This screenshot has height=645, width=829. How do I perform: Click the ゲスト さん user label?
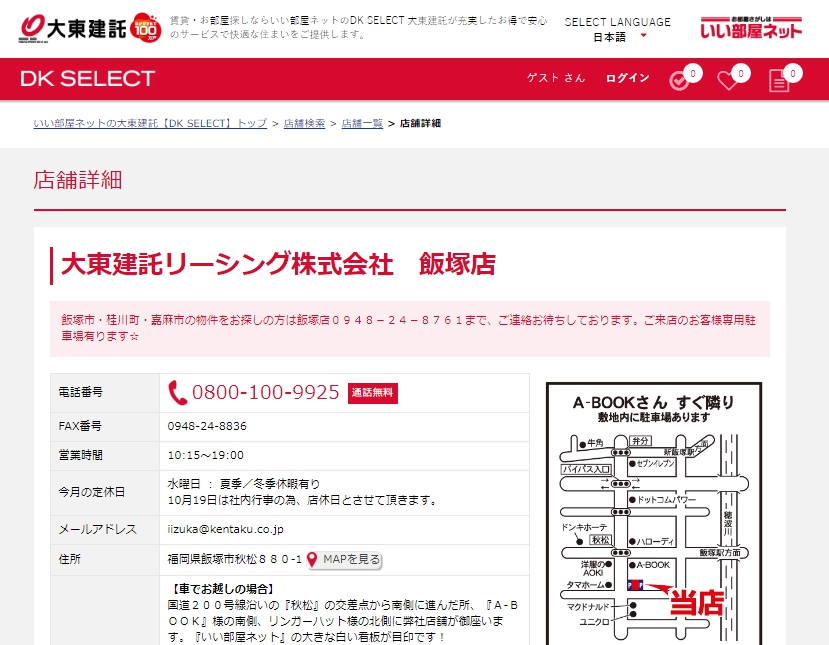[556, 78]
